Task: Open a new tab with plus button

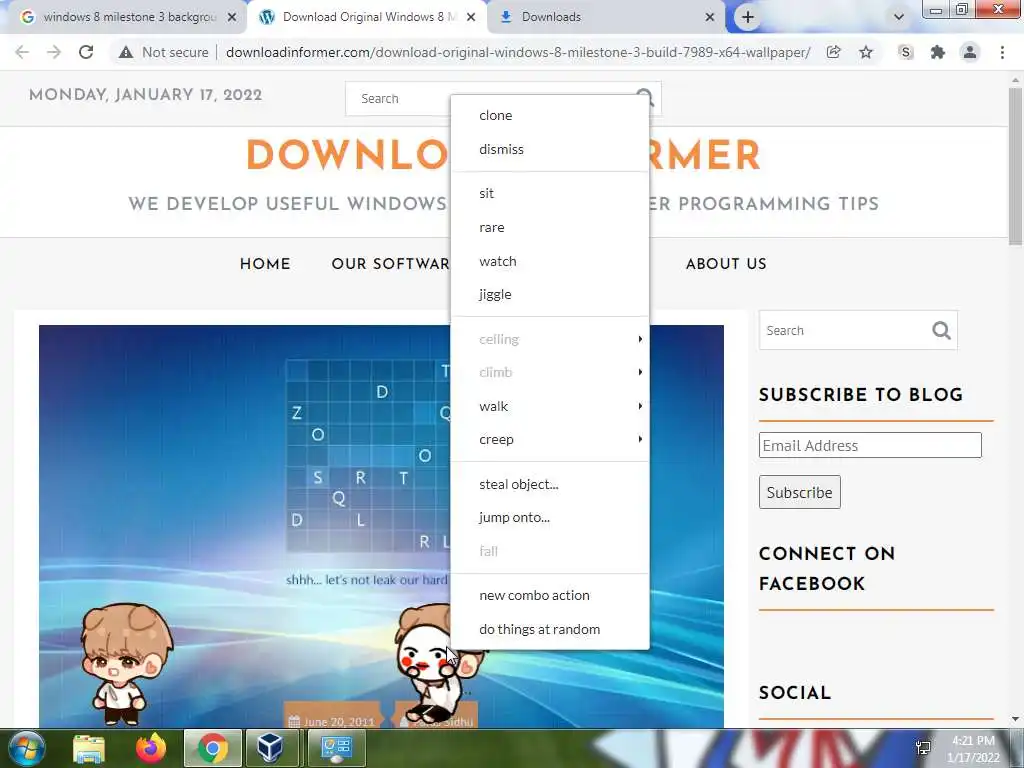Action: (x=748, y=17)
